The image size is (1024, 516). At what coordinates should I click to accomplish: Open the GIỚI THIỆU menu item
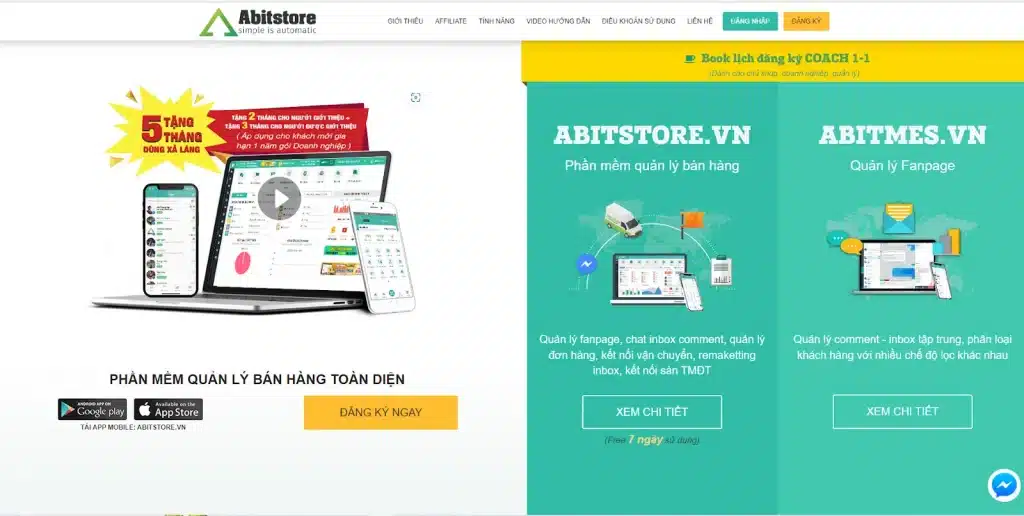point(405,22)
